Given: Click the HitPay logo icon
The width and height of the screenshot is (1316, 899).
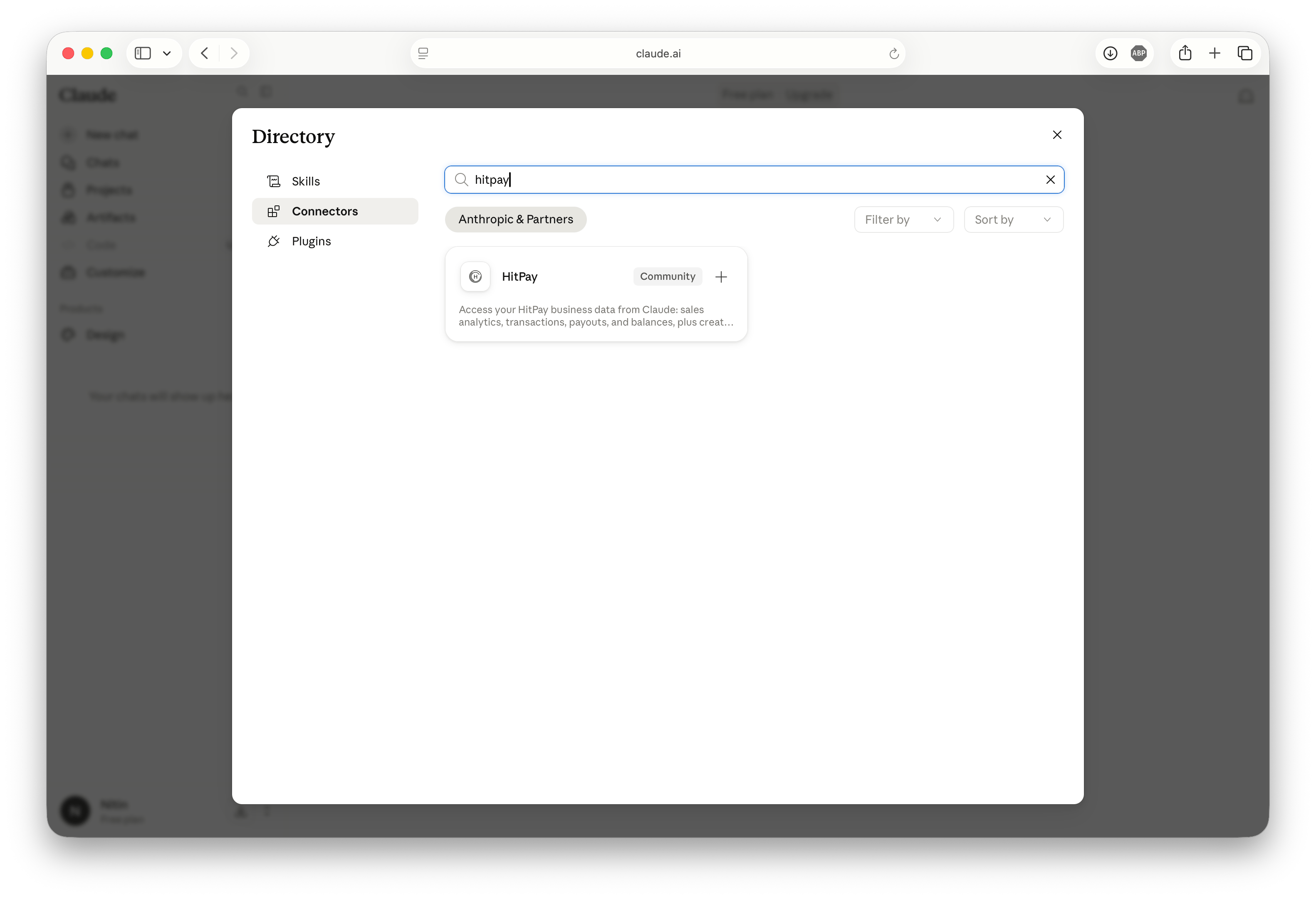Looking at the screenshot, I should [475, 276].
